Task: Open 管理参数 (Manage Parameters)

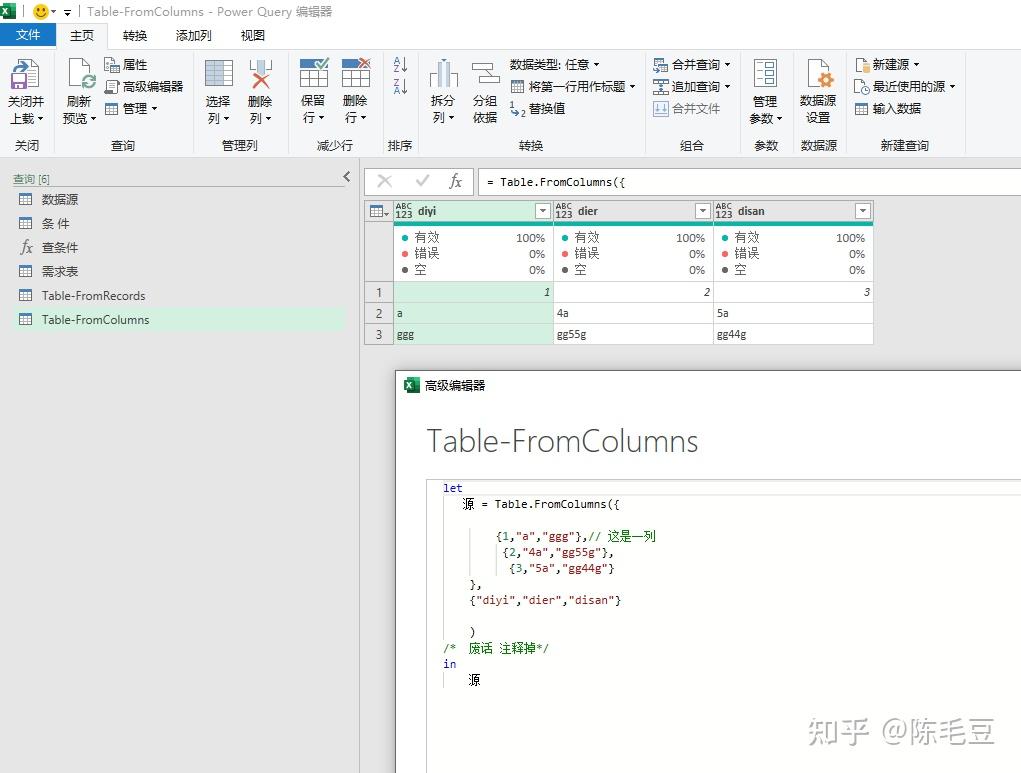Action: tap(765, 89)
